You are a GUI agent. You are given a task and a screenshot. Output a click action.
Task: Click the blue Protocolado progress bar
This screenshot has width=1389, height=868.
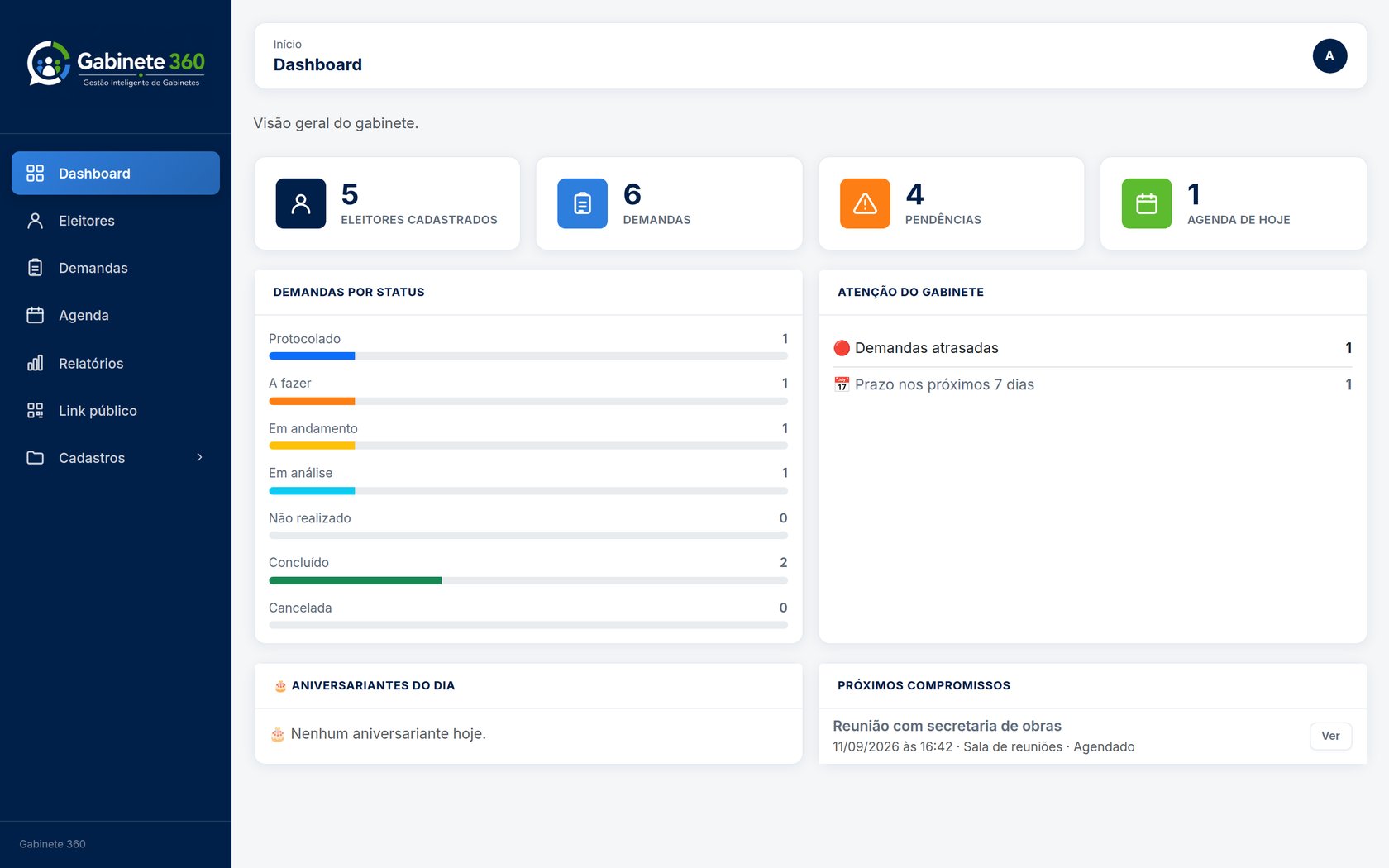(x=312, y=356)
